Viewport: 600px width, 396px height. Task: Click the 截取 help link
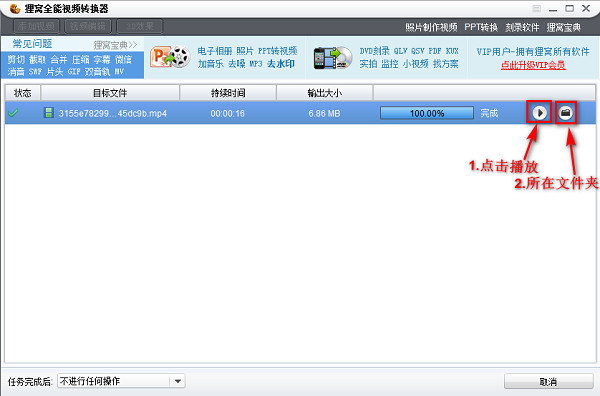click(38, 60)
